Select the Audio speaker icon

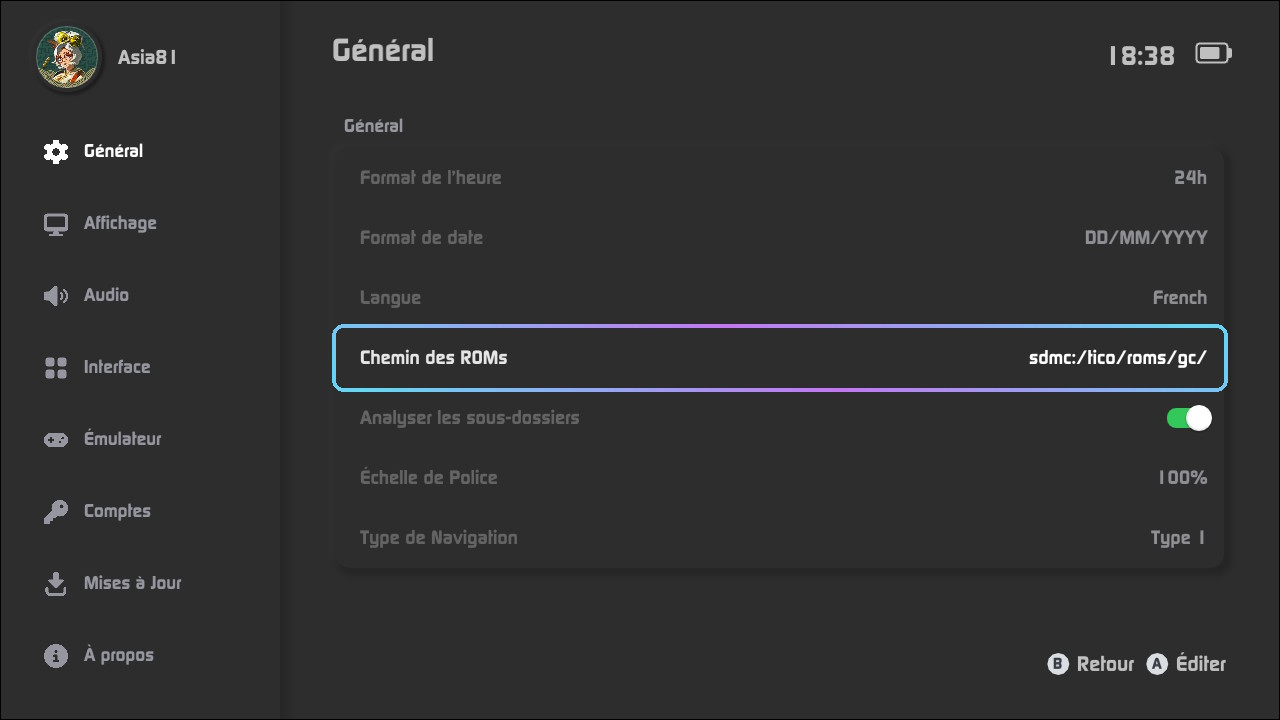coord(56,295)
